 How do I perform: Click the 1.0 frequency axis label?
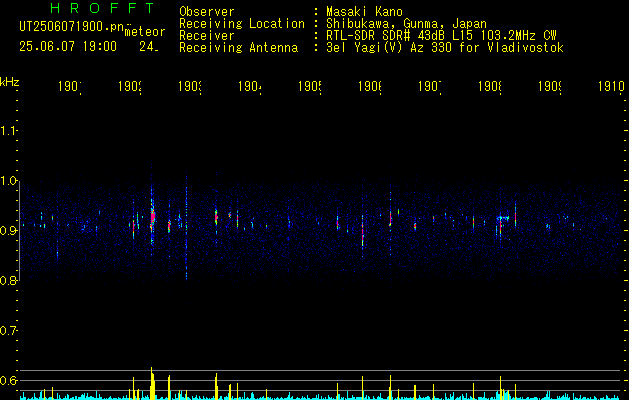pos(8,181)
